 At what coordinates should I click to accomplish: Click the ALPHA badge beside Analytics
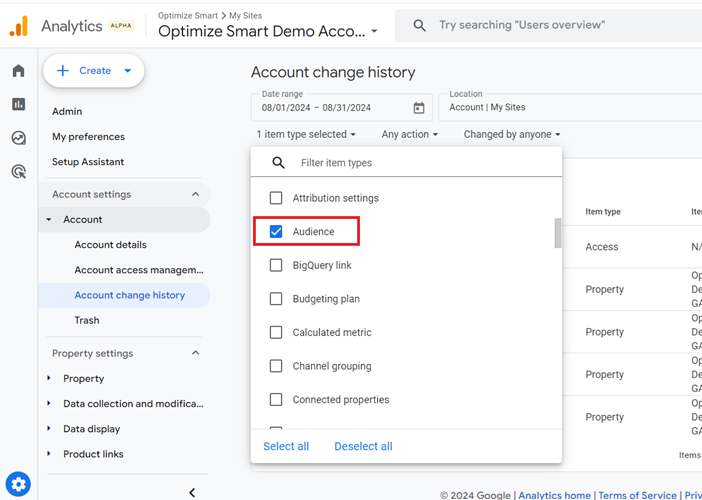[x=121, y=26]
